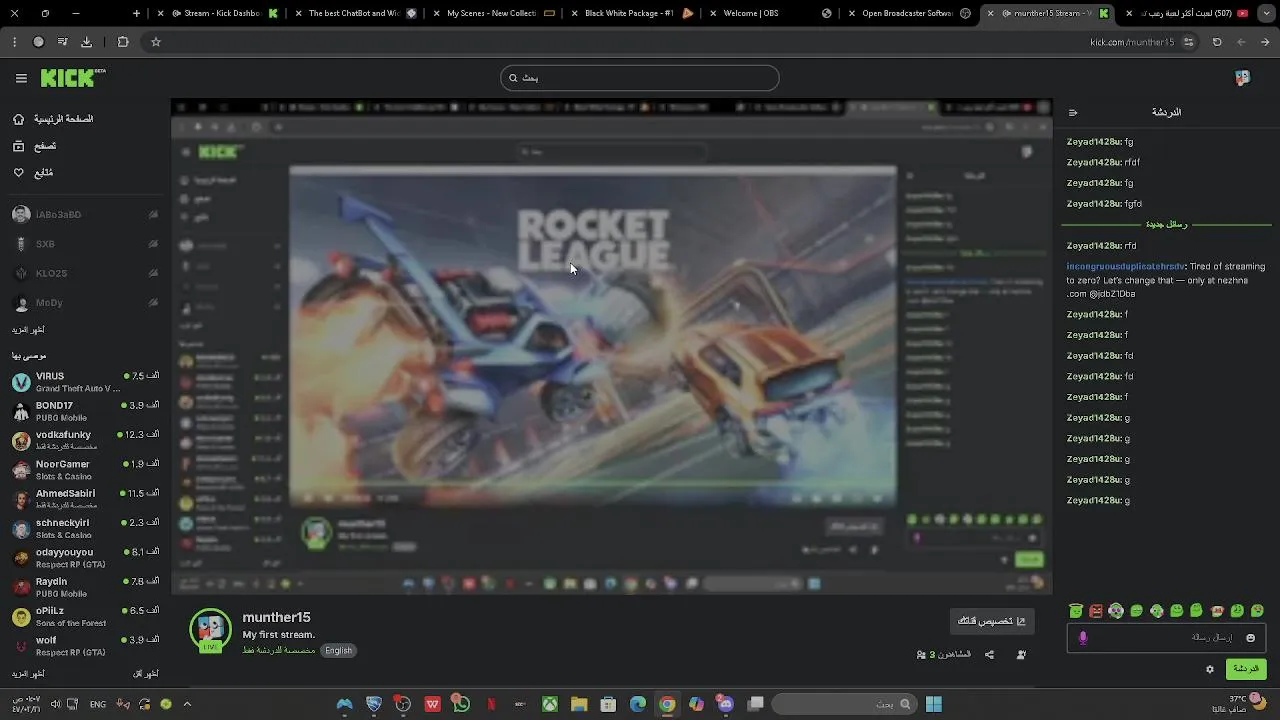
Task: Open the viewers list showing 3
Action: click(944, 655)
